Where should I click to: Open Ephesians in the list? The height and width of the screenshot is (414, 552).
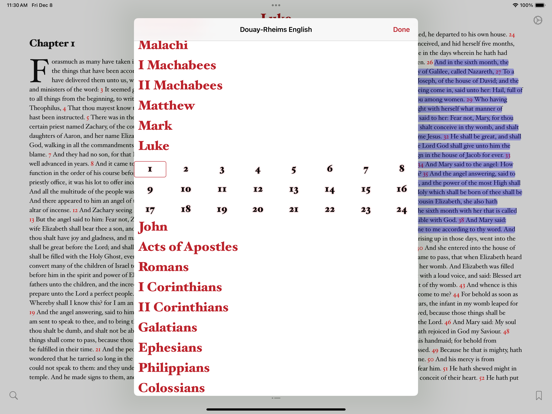[170, 348]
